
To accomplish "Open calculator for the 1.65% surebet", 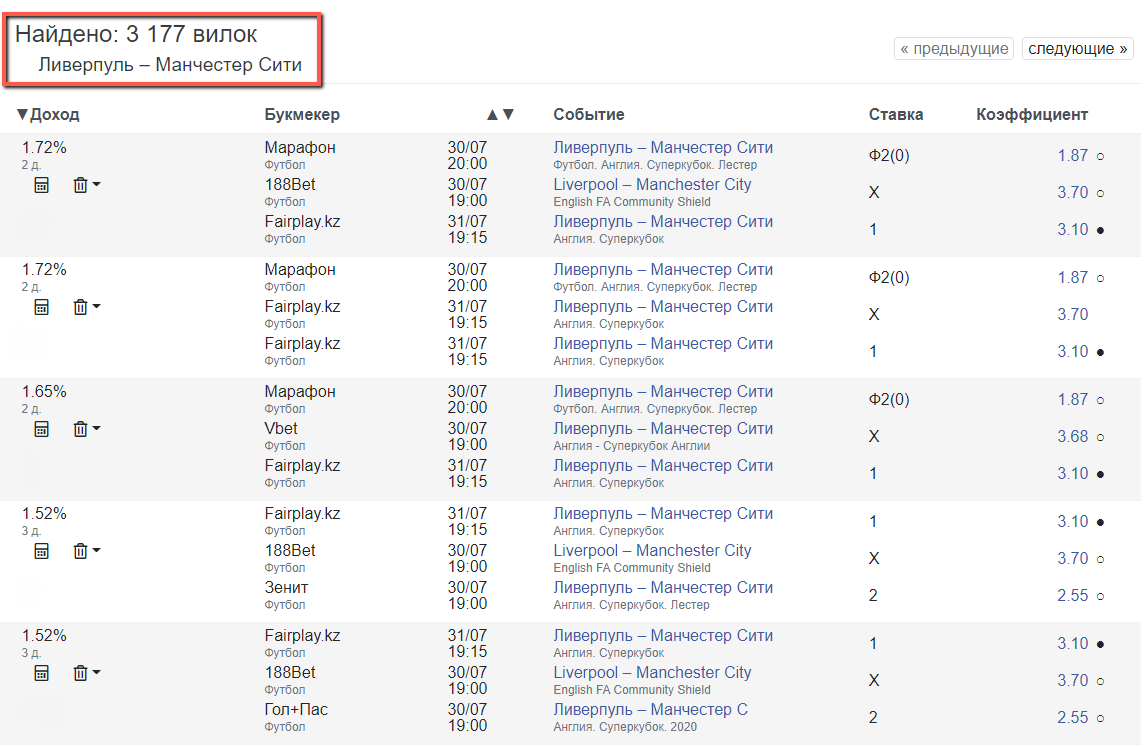I will (42, 429).
